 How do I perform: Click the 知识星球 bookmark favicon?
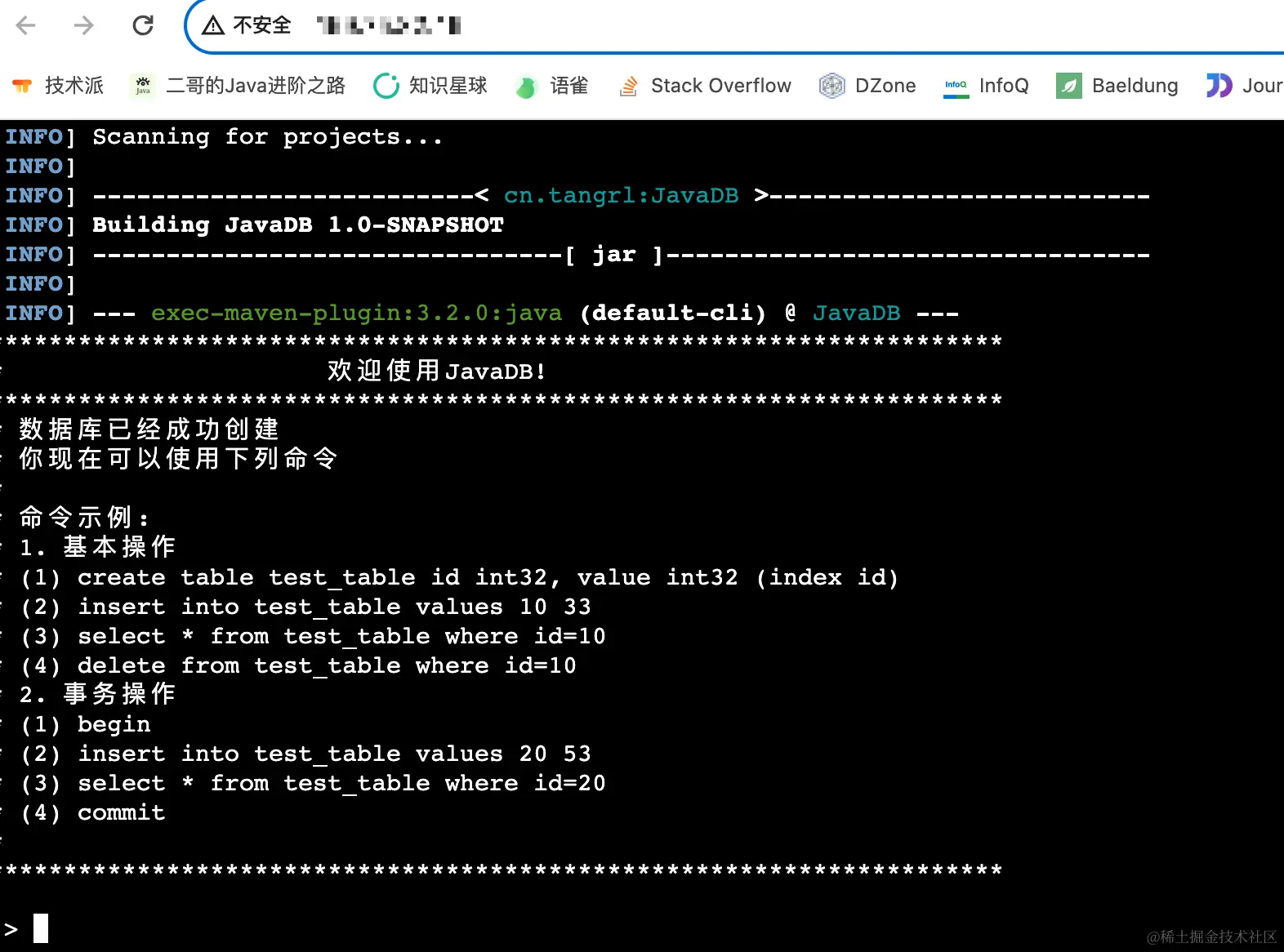(386, 86)
